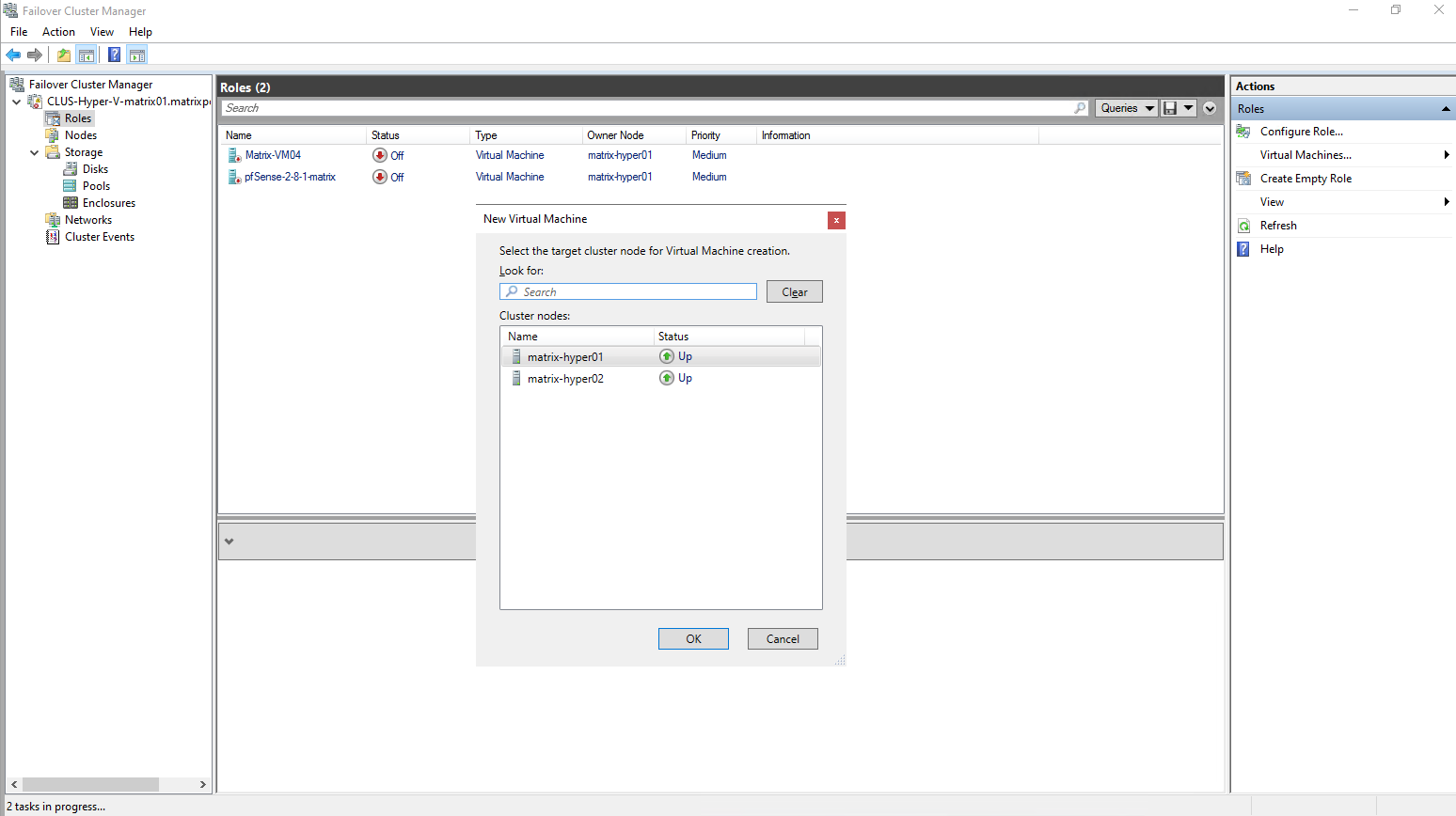This screenshot has height=816, width=1456.
Task: Open the Queries dropdown
Action: tap(1126, 108)
